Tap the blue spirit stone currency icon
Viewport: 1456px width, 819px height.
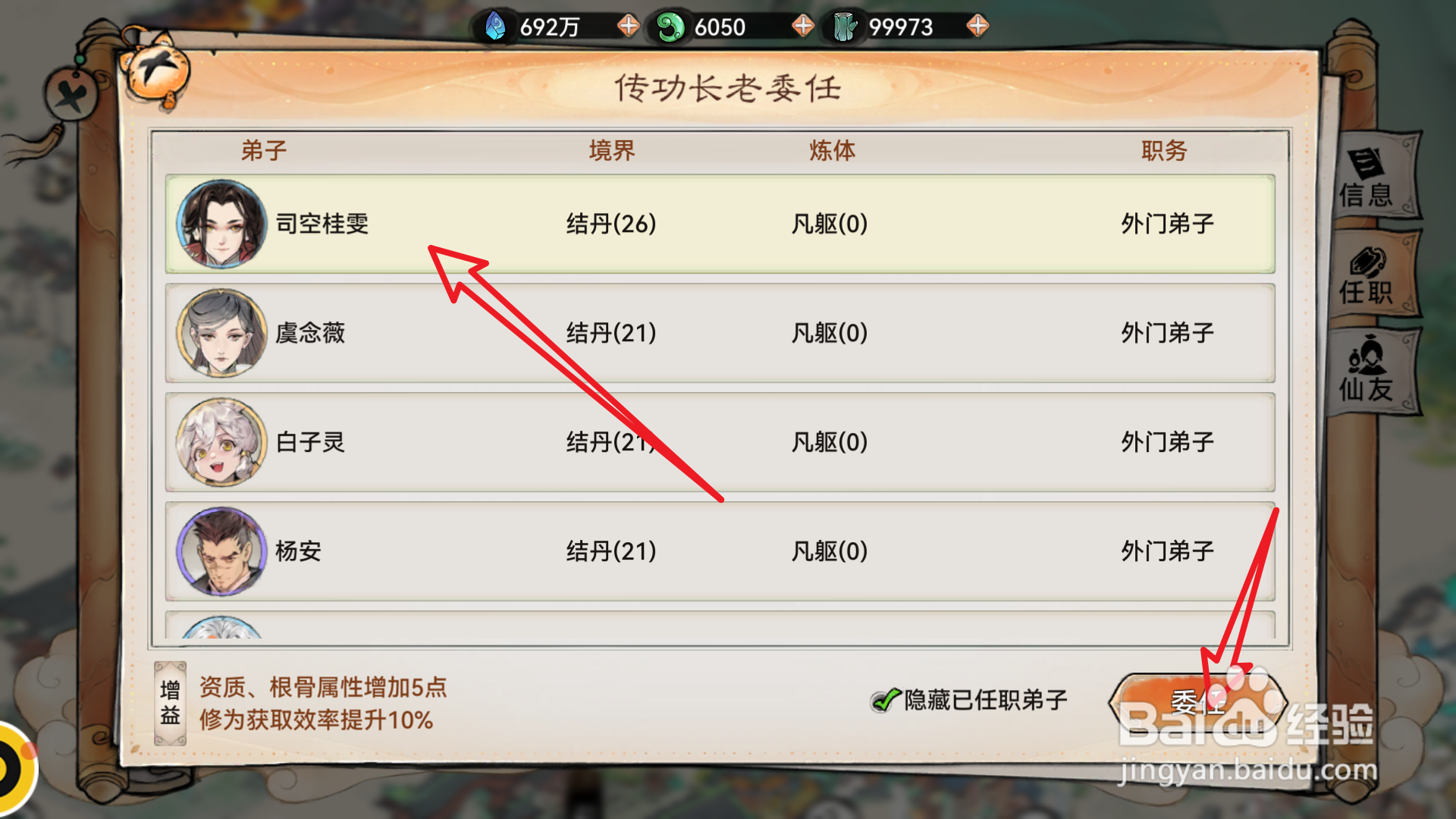(496, 27)
